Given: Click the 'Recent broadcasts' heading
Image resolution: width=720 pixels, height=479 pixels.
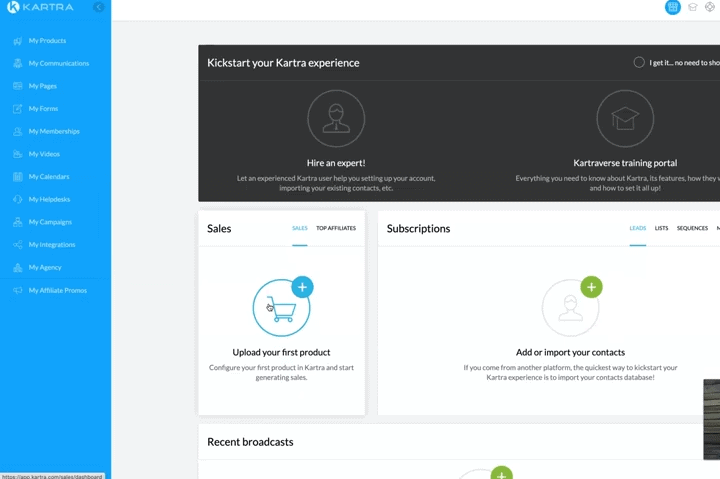Looking at the screenshot, I should (250, 442).
